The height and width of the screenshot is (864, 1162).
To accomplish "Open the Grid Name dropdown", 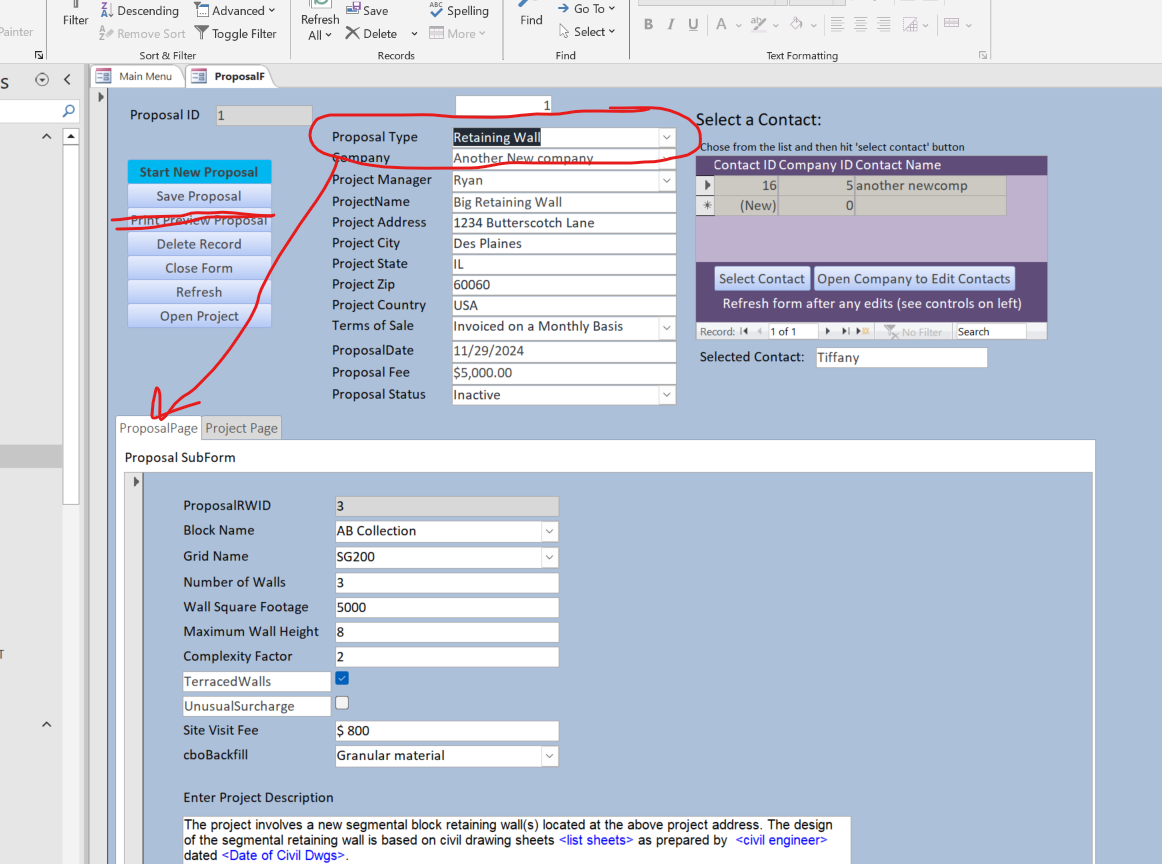I will [549, 557].
